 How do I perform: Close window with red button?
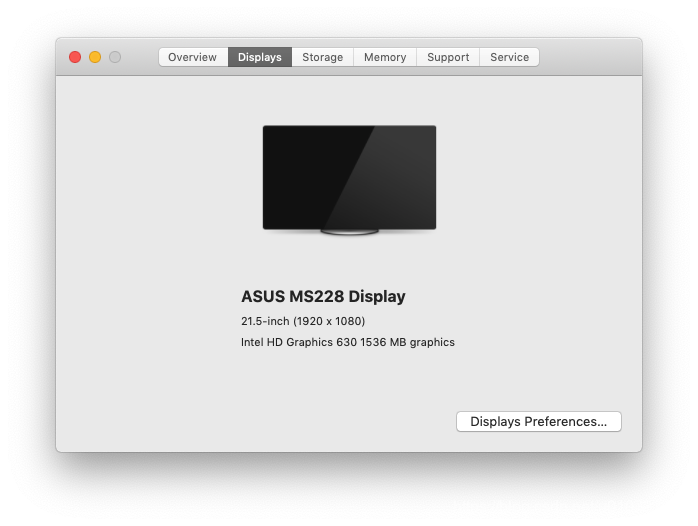75,57
